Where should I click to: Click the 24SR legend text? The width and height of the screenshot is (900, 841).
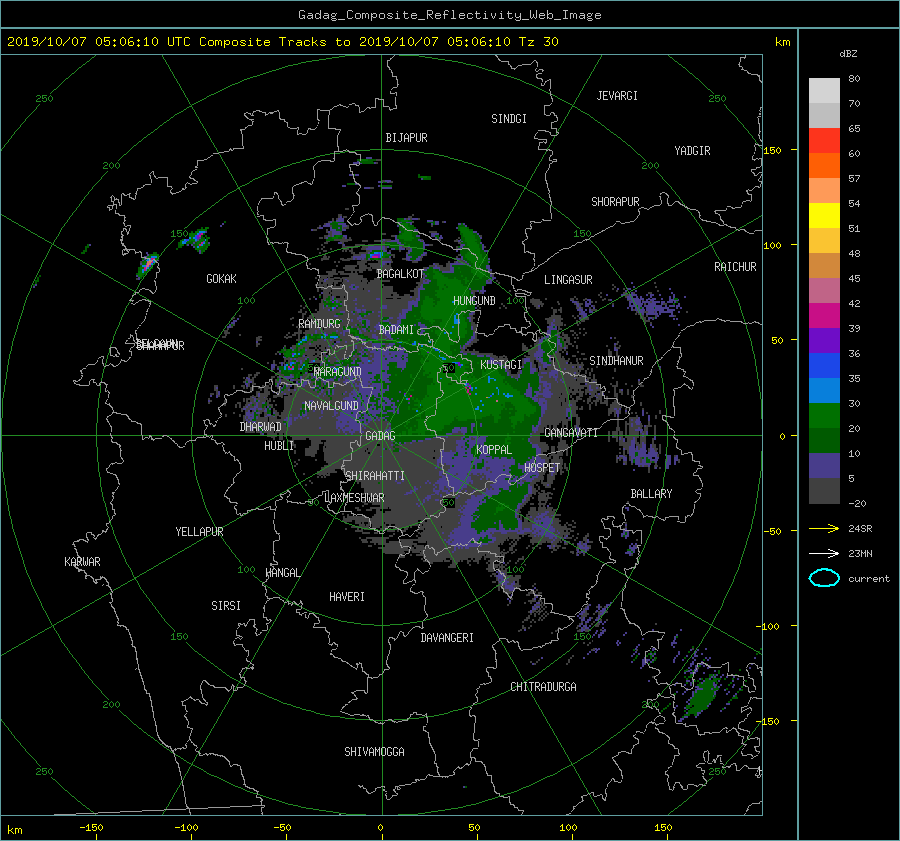tap(860, 529)
